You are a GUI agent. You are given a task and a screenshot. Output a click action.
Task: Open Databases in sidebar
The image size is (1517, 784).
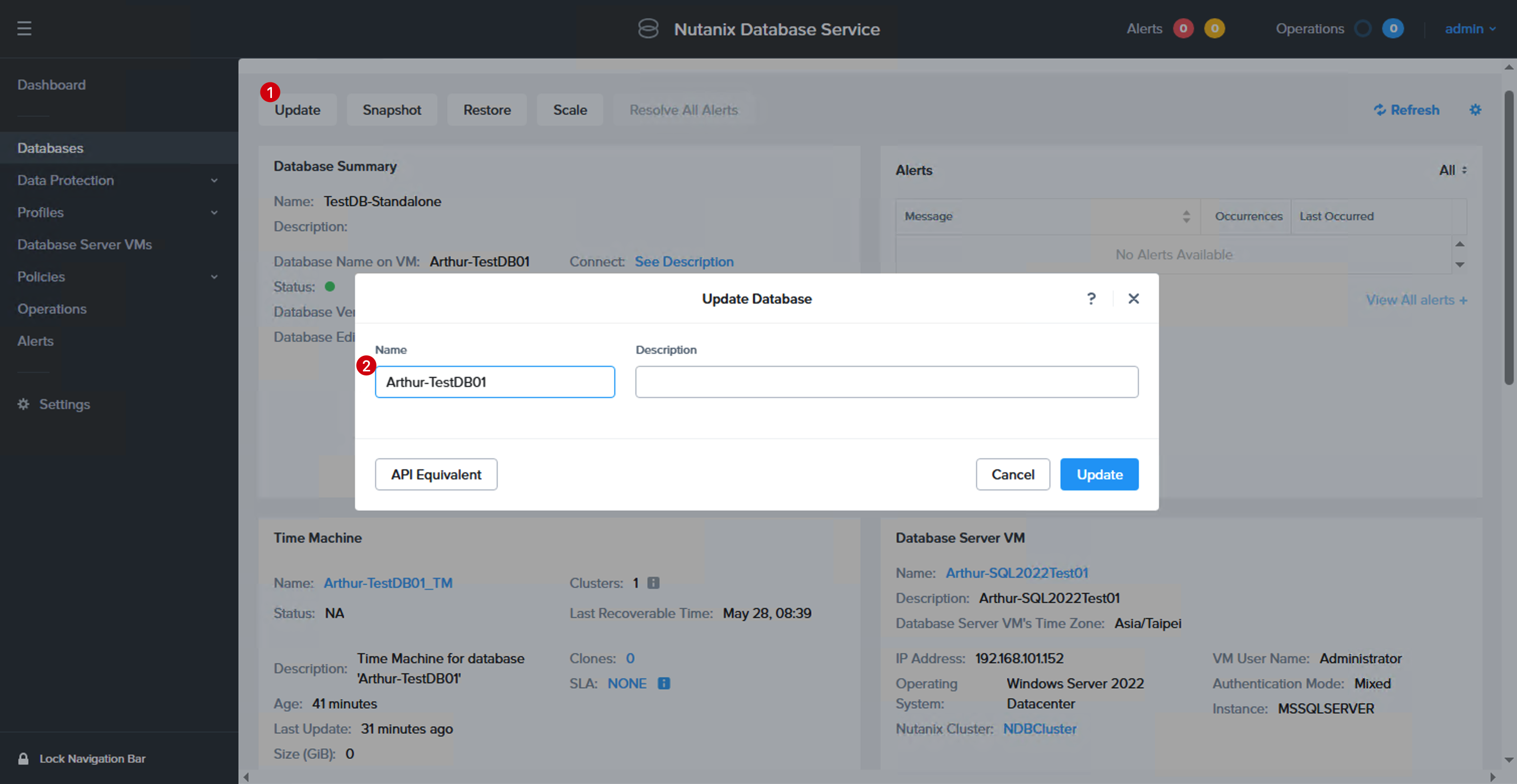click(119, 148)
